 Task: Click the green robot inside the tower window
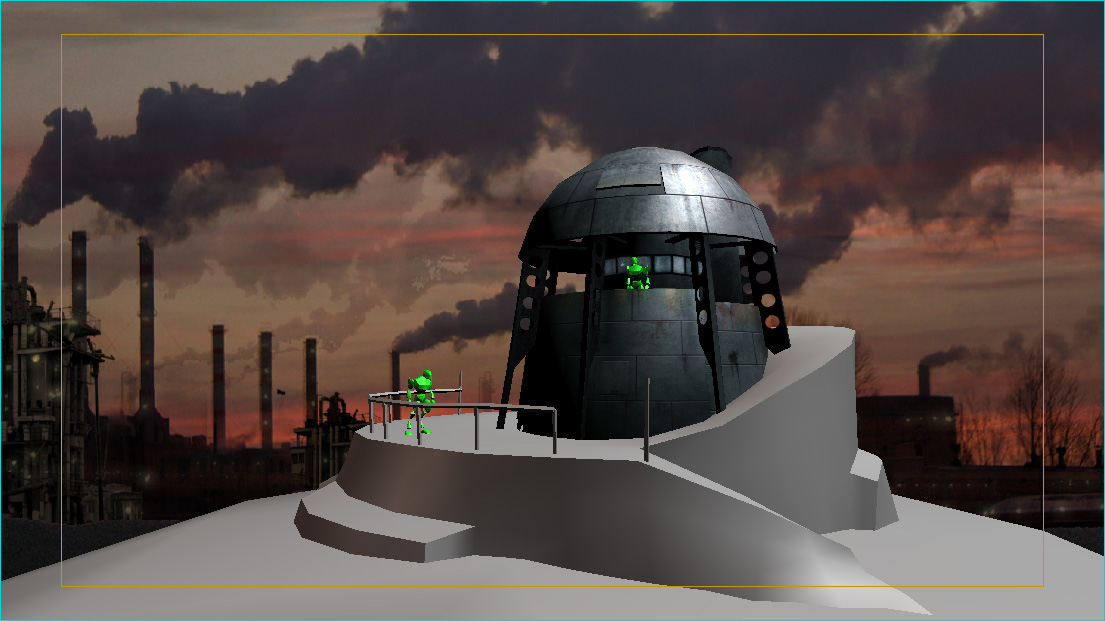(634, 274)
